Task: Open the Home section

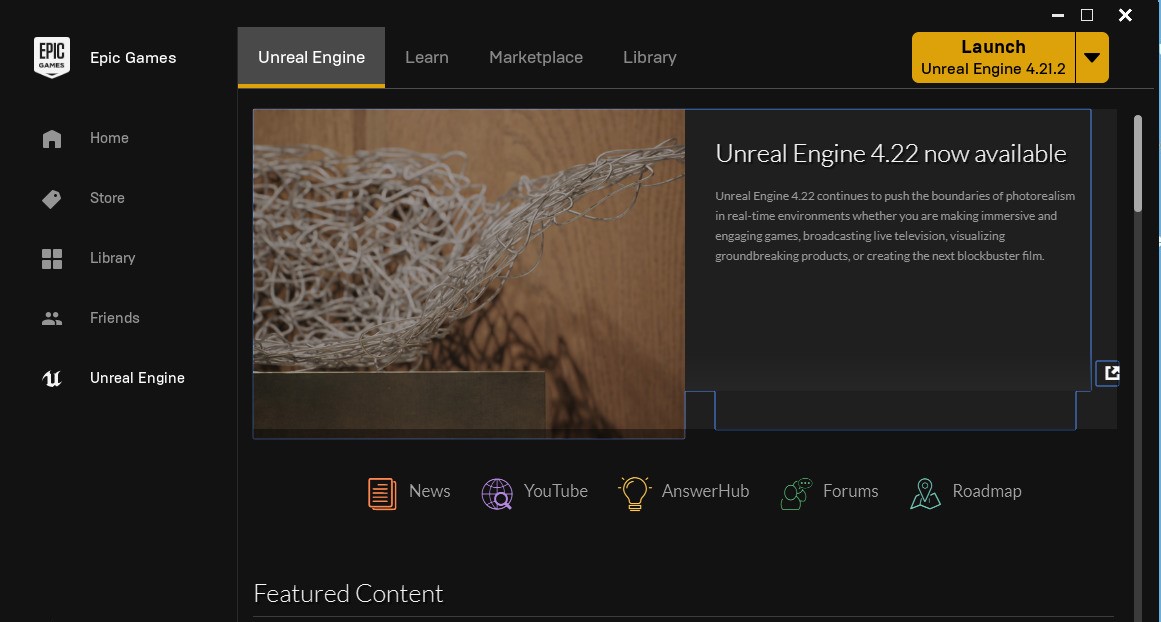Action: (x=51, y=138)
